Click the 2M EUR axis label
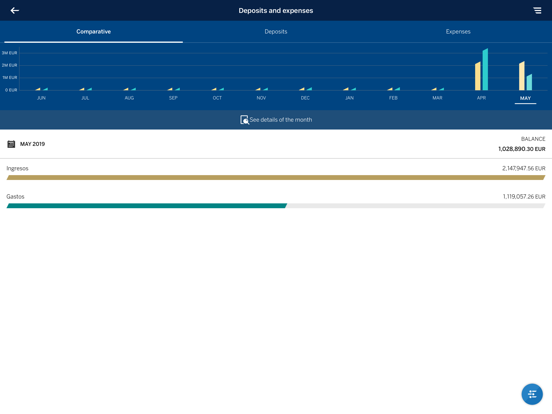Viewport: 552px width, 414px height. [10, 65]
